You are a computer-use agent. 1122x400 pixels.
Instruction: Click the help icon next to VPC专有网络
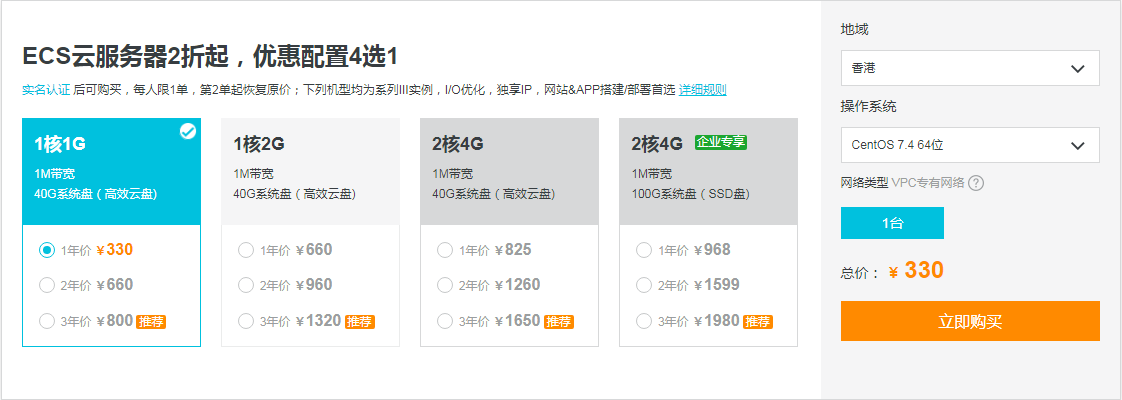[976, 183]
